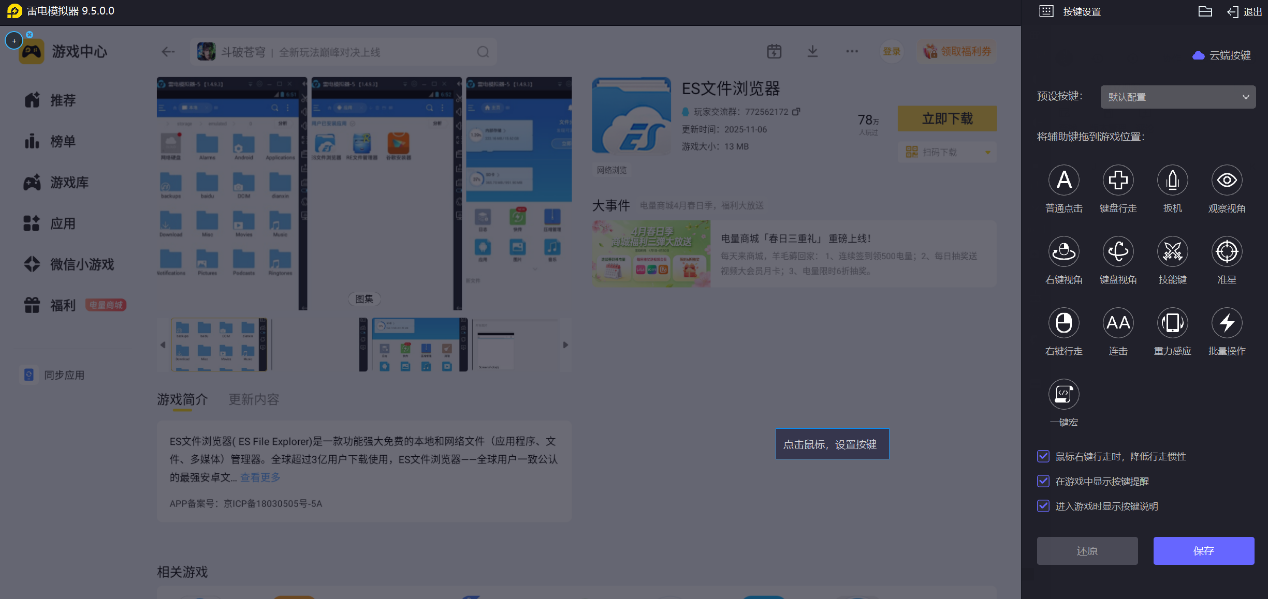Viewport: 1268px width, 599px height.
Task: Select the 批量操作 lightning bolt icon
Action: click(1227, 322)
